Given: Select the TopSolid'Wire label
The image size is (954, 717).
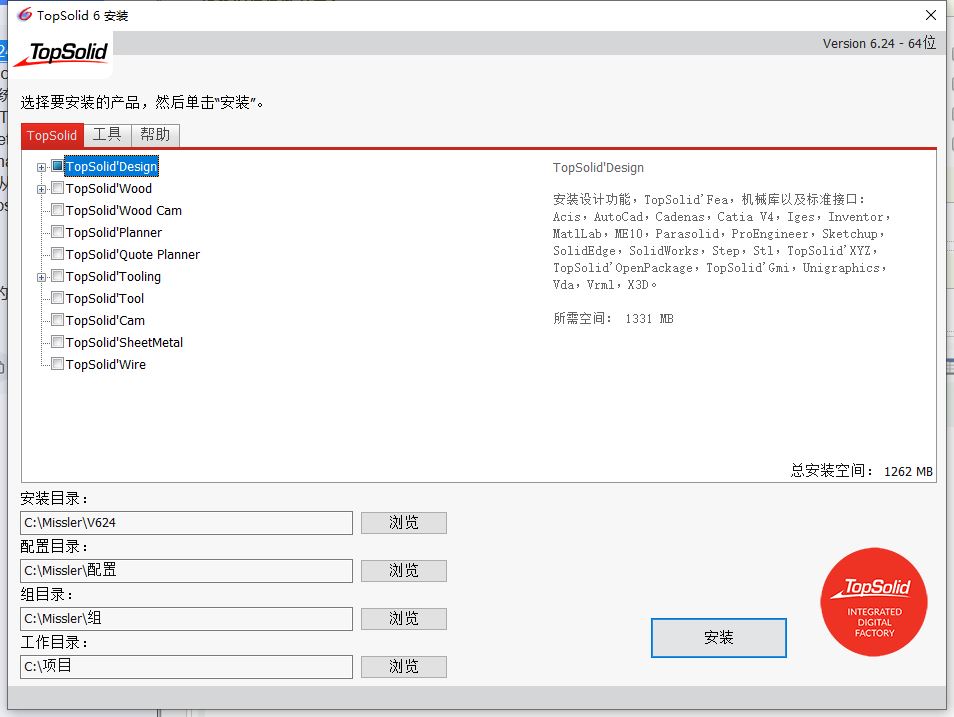Looking at the screenshot, I should click(x=106, y=365).
